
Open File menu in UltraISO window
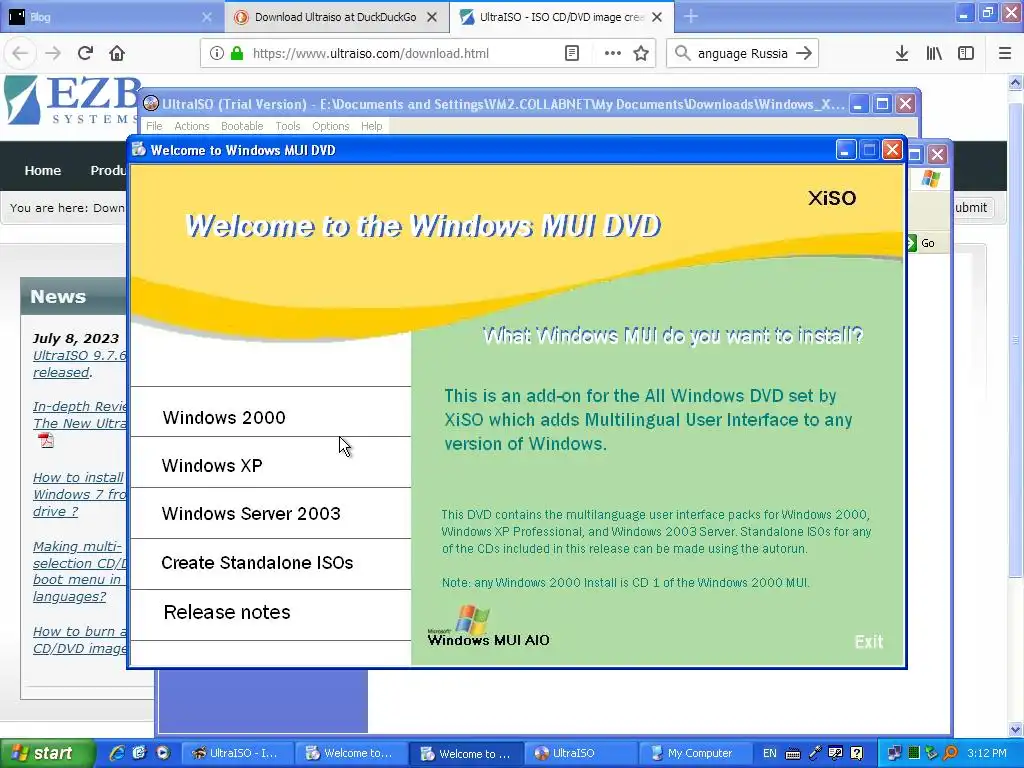point(154,126)
